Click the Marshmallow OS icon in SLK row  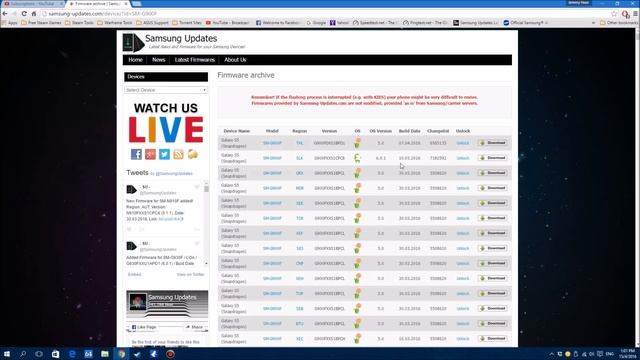click(x=358, y=158)
